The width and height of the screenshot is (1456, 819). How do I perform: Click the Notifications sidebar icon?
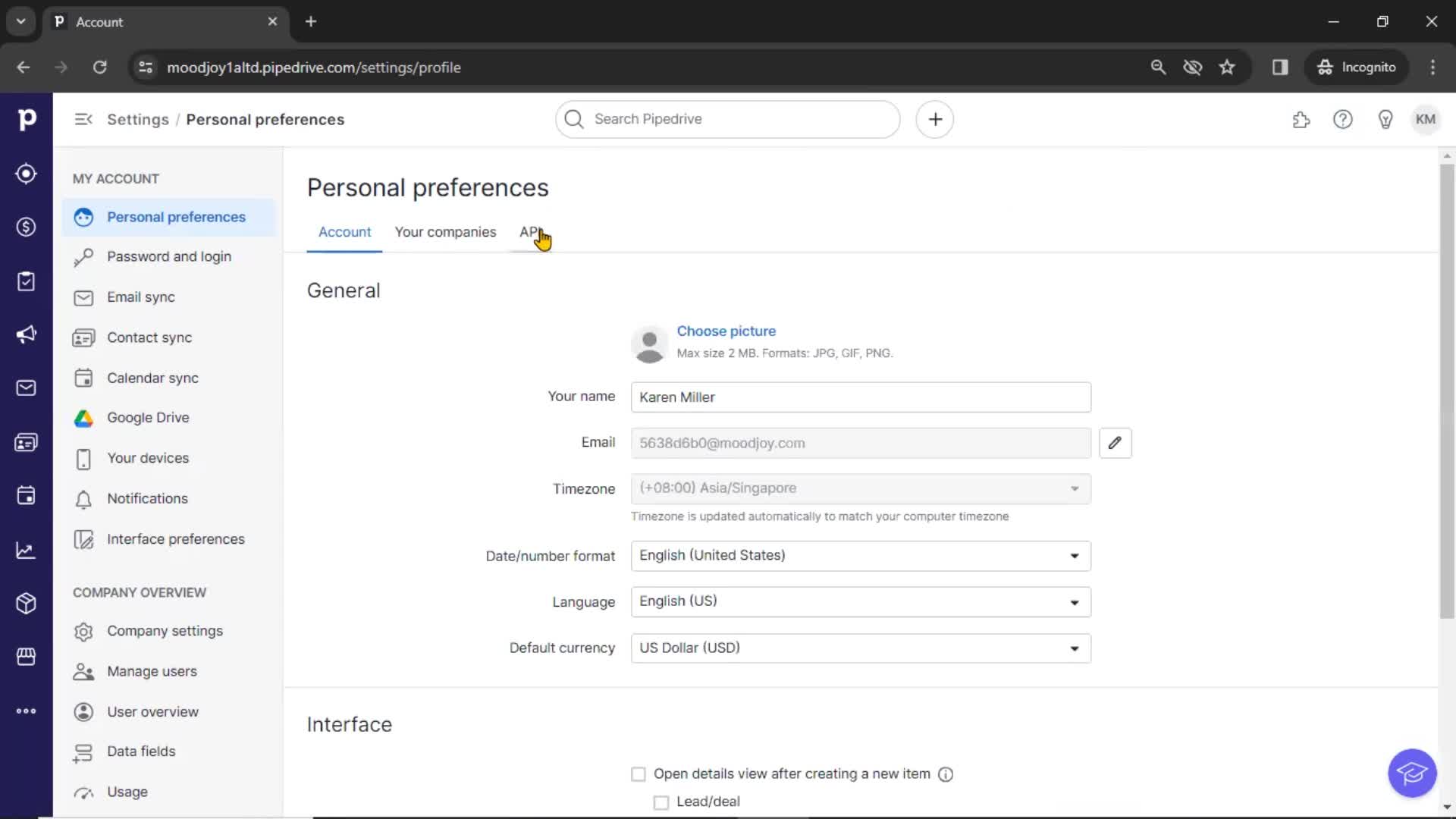tap(83, 498)
